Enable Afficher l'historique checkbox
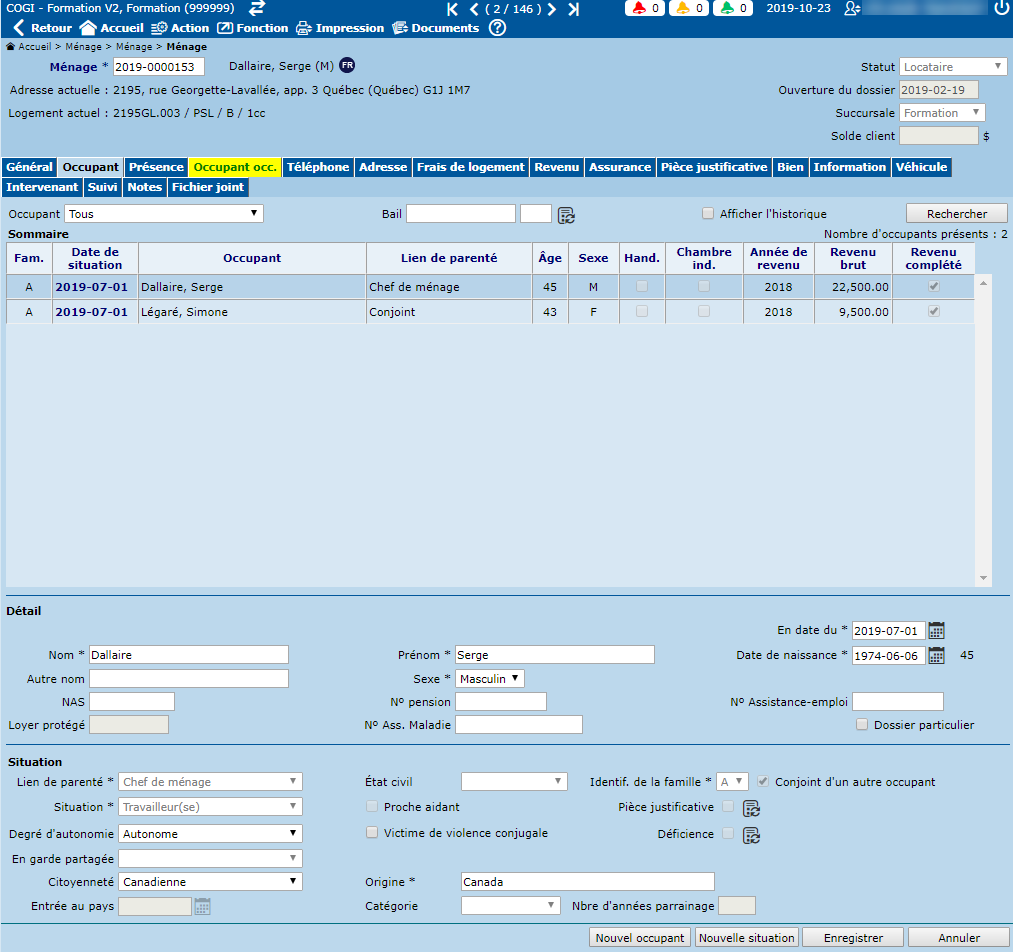This screenshot has height=952, width=1013. pyautogui.click(x=708, y=213)
